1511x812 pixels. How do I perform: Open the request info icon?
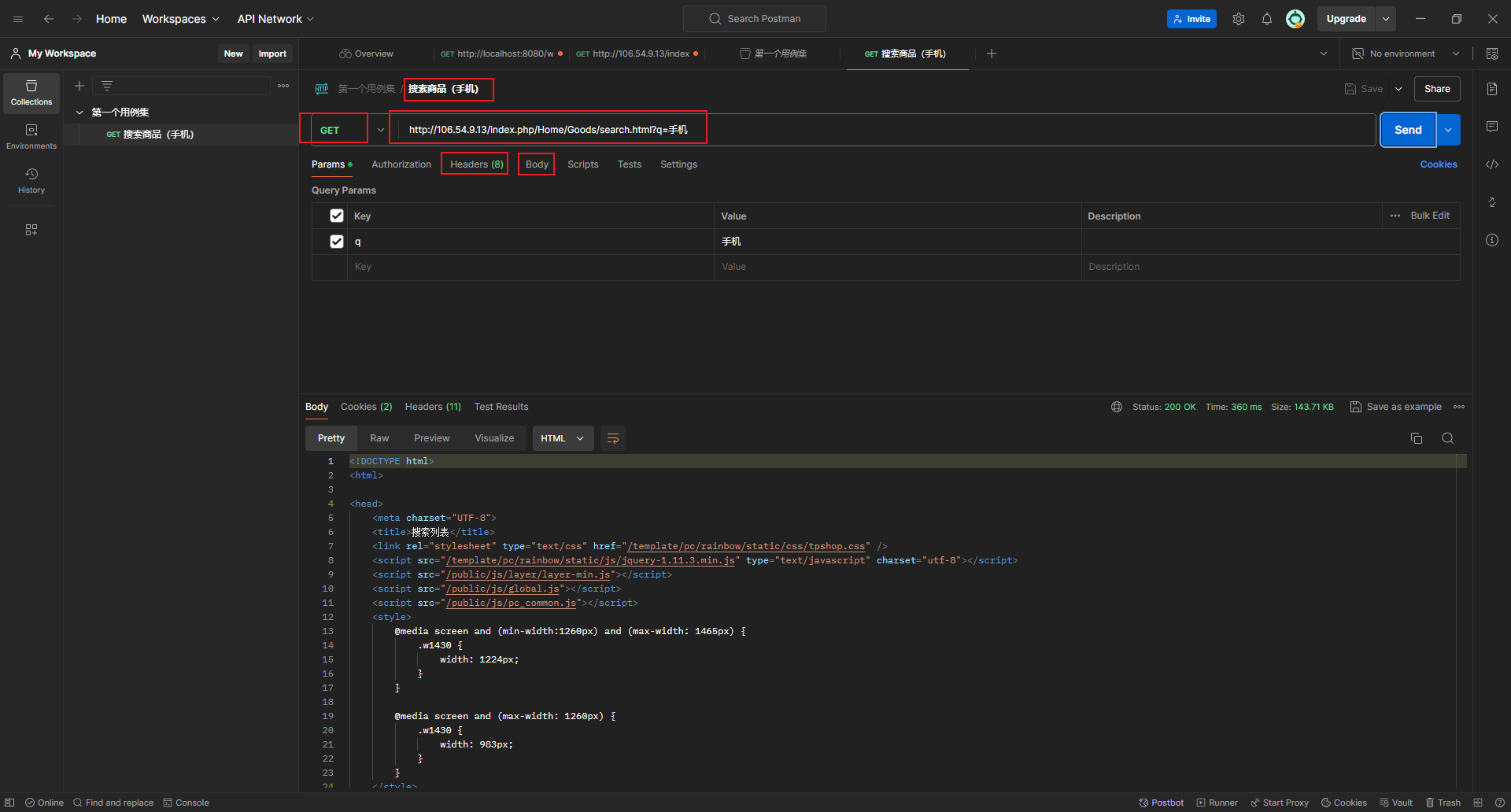point(1492,240)
